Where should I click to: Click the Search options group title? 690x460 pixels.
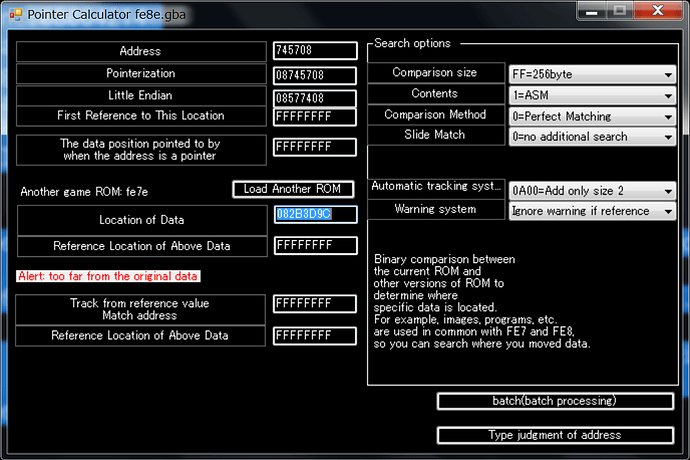point(412,44)
